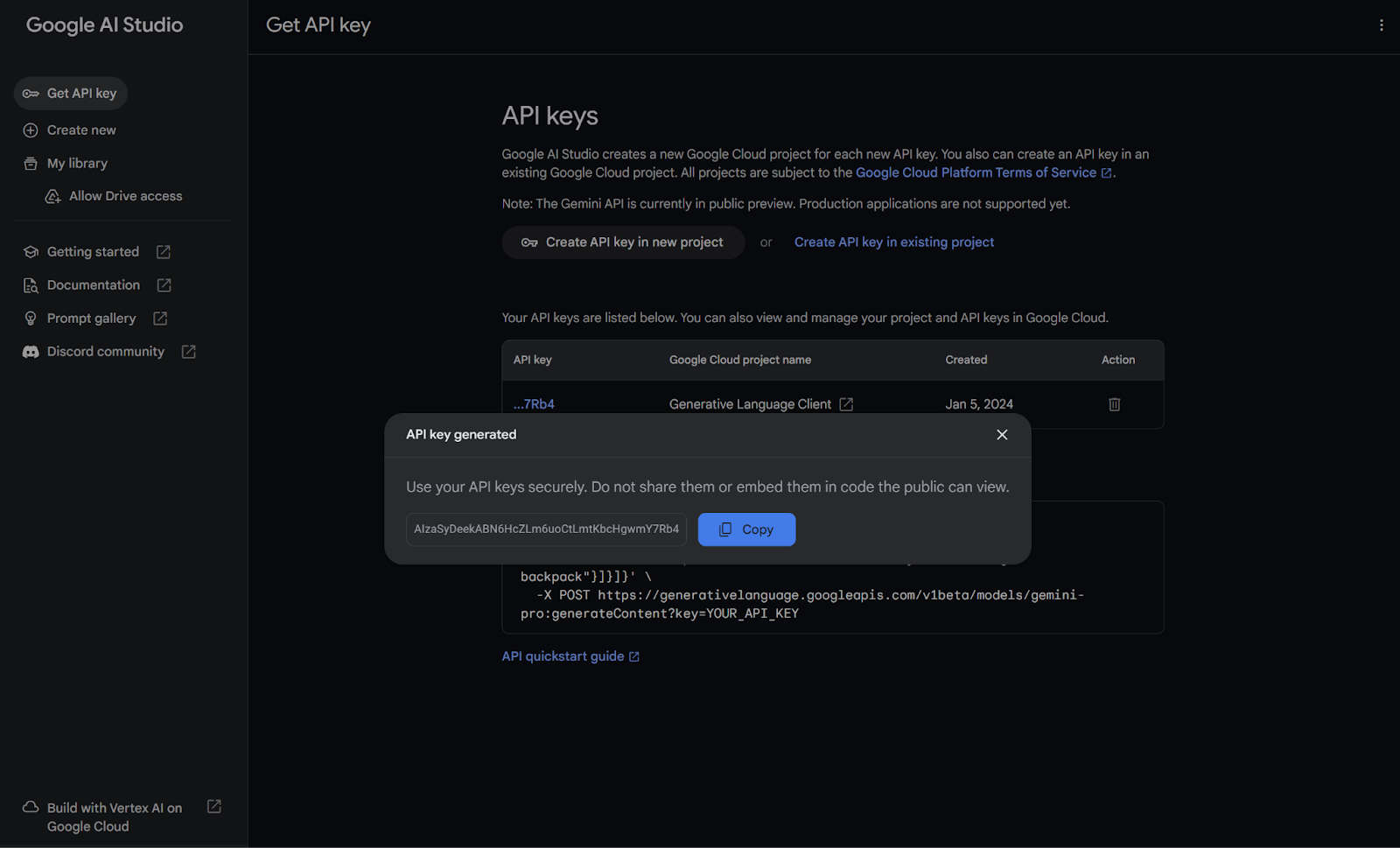Click the API keys page heading
1400x848 pixels.
tap(550, 116)
